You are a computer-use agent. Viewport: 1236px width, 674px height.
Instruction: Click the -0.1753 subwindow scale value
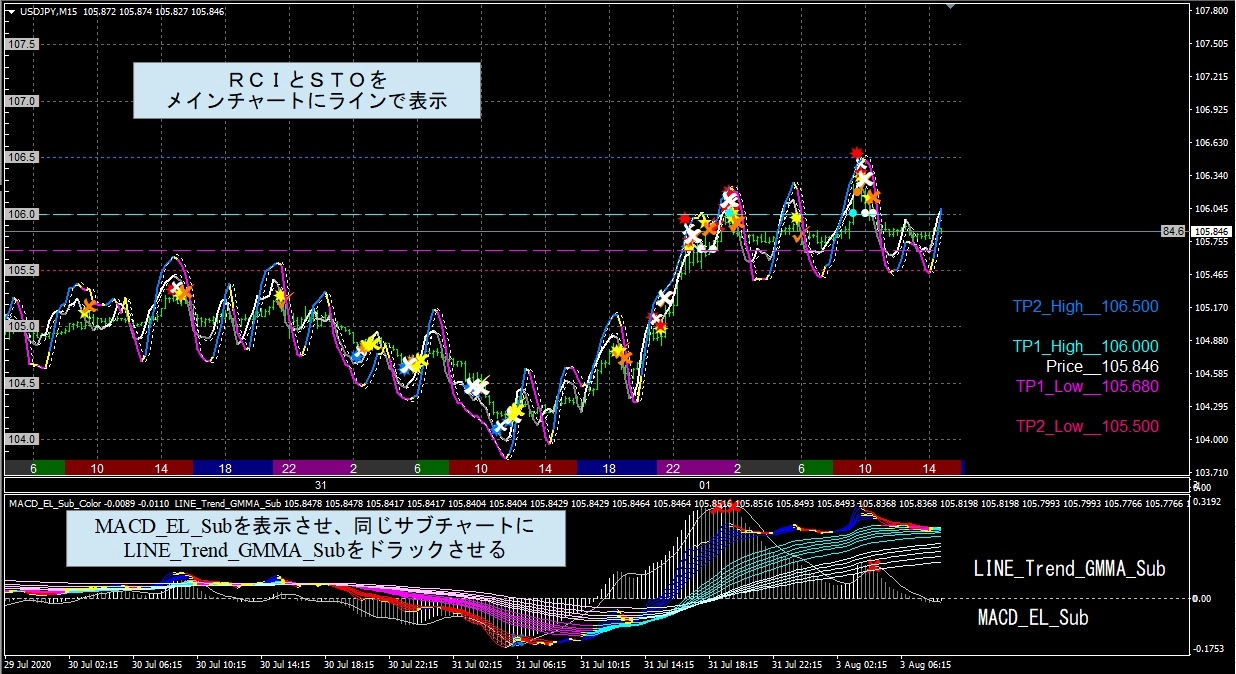point(1211,648)
